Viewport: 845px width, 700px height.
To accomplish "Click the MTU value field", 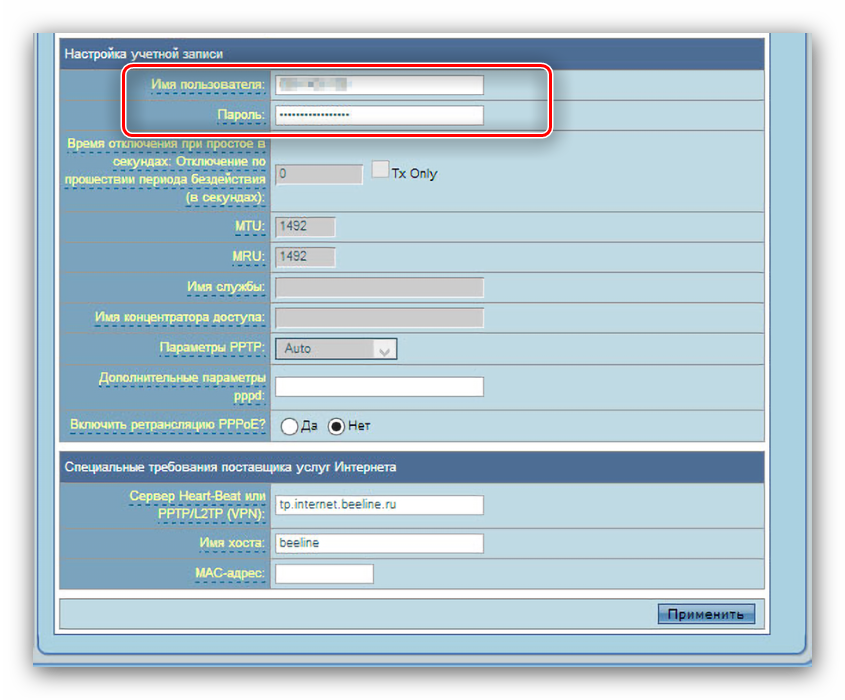I will (305, 227).
